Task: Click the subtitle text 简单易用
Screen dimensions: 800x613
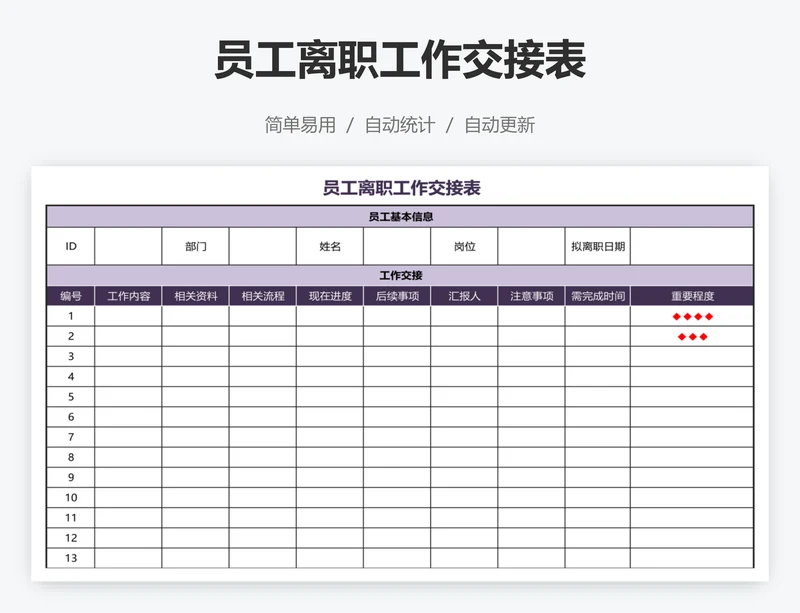Action: point(300,125)
